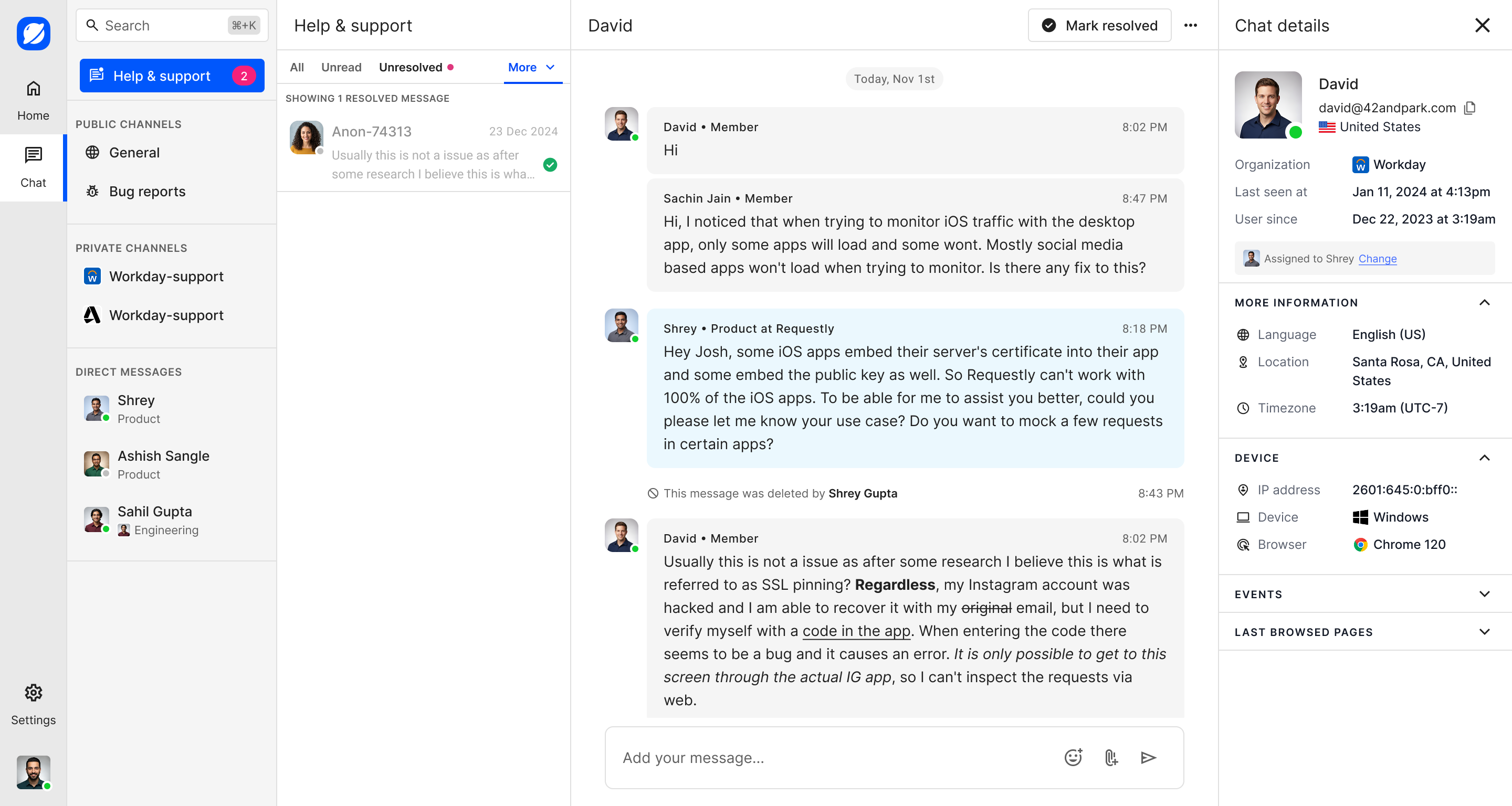This screenshot has width=1512, height=806.
Task: Open the Help & support inbox button
Action: tap(172, 76)
